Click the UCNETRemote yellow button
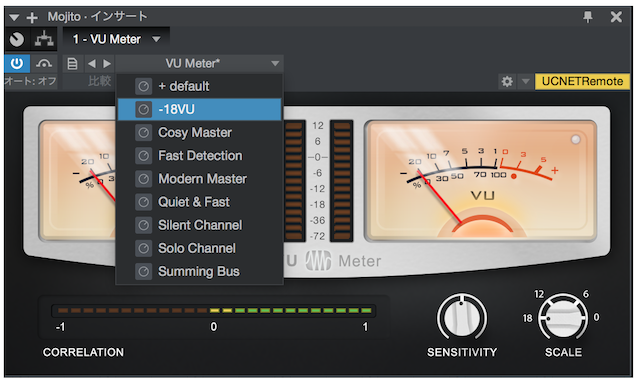The height and width of the screenshot is (382, 640). pos(582,81)
